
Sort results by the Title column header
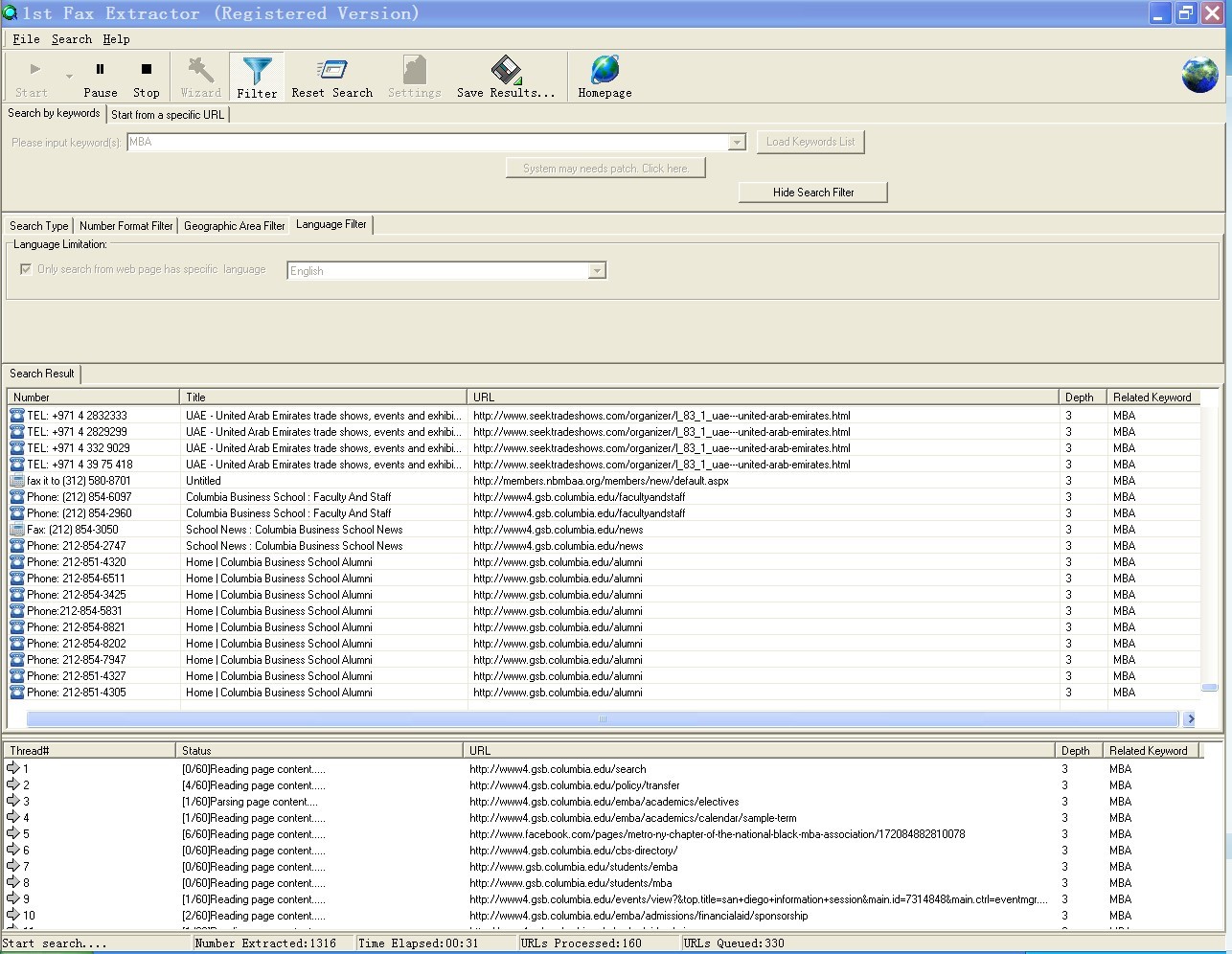323,397
